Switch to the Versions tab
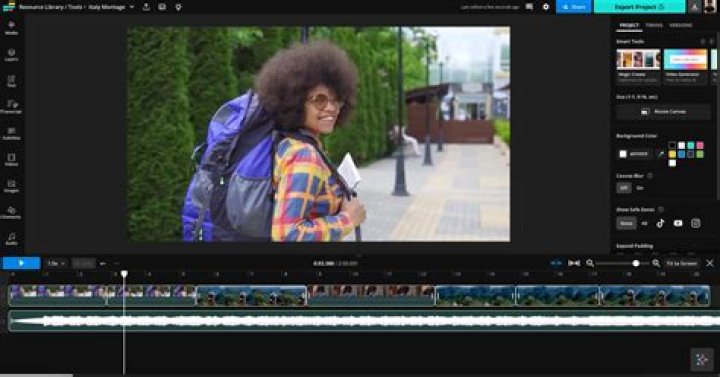This screenshot has width=720, height=377. (681, 25)
